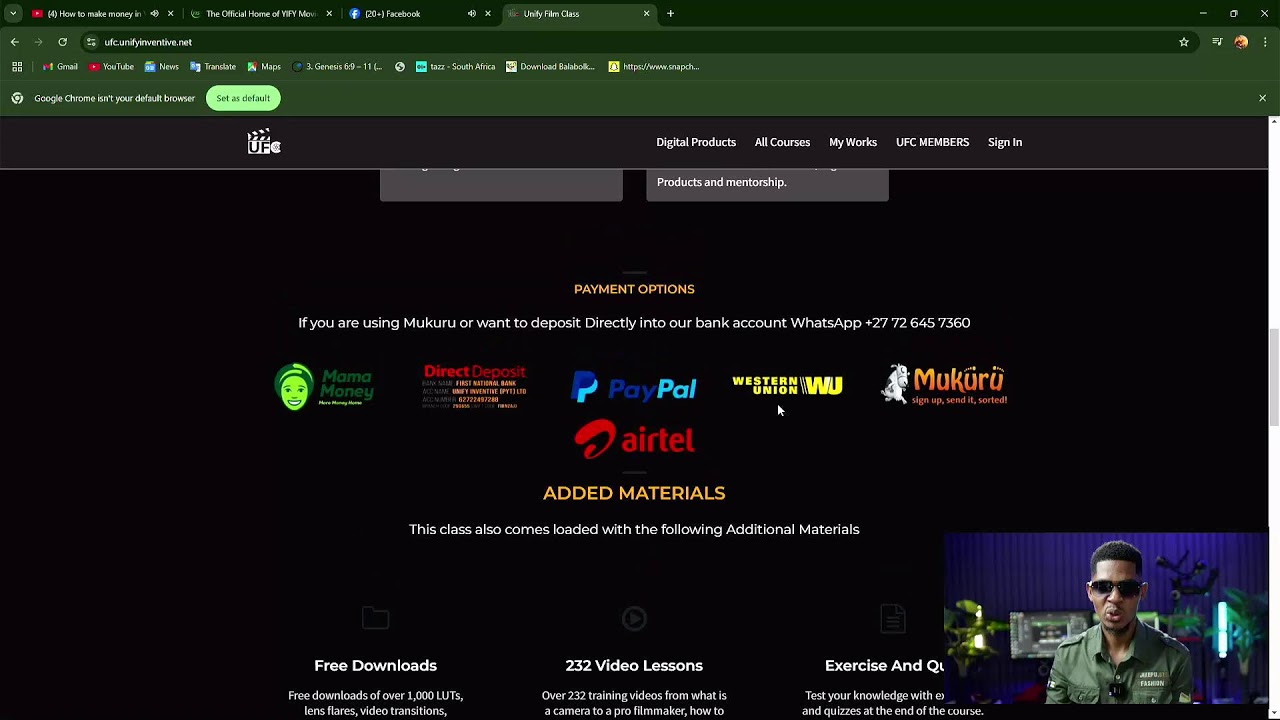Image resolution: width=1280 pixels, height=720 pixels.
Task: Click the PayPal payment logo
Action: tap(634, 387)
